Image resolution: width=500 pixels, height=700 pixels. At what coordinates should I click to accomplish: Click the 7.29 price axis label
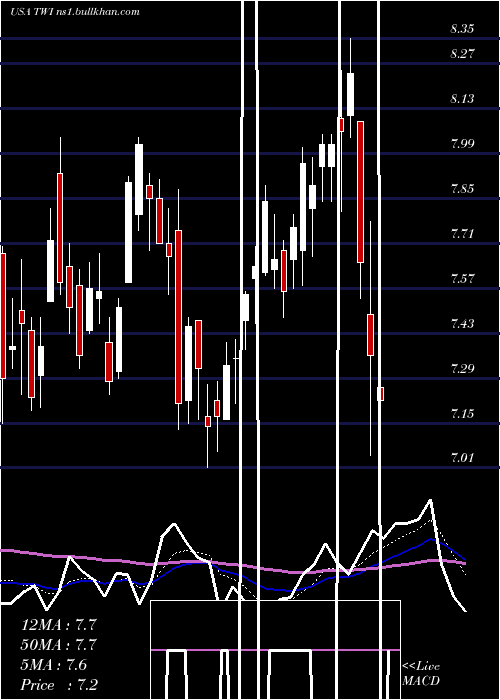click(462, 369)
